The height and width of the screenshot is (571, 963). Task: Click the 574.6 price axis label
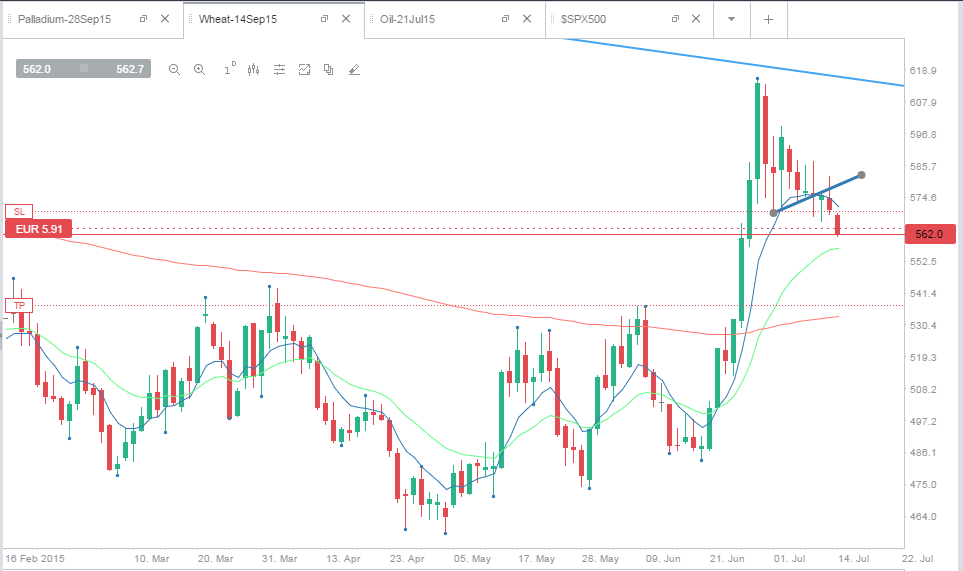[922, 198]
